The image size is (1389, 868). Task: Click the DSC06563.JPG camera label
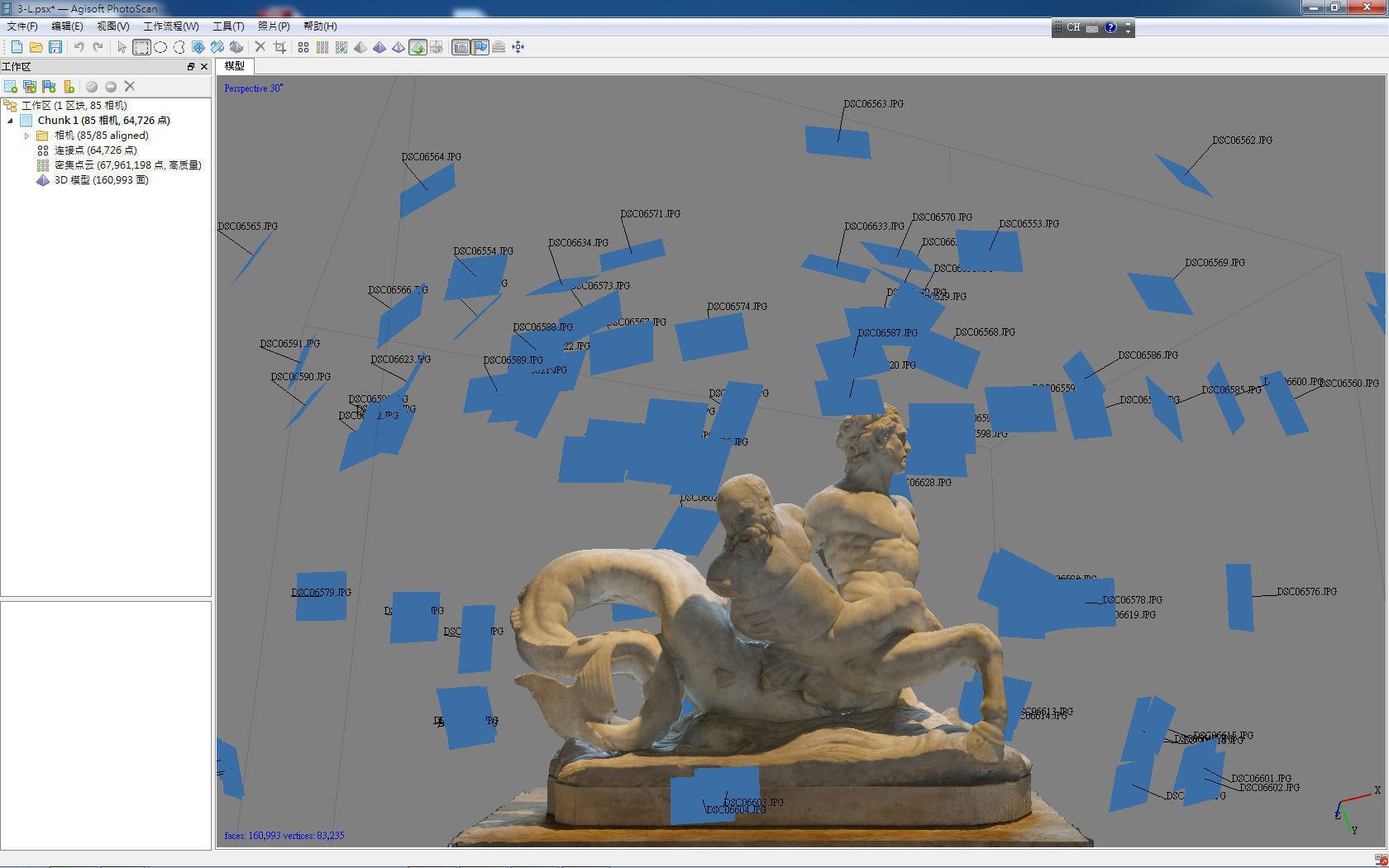[874, 104]
